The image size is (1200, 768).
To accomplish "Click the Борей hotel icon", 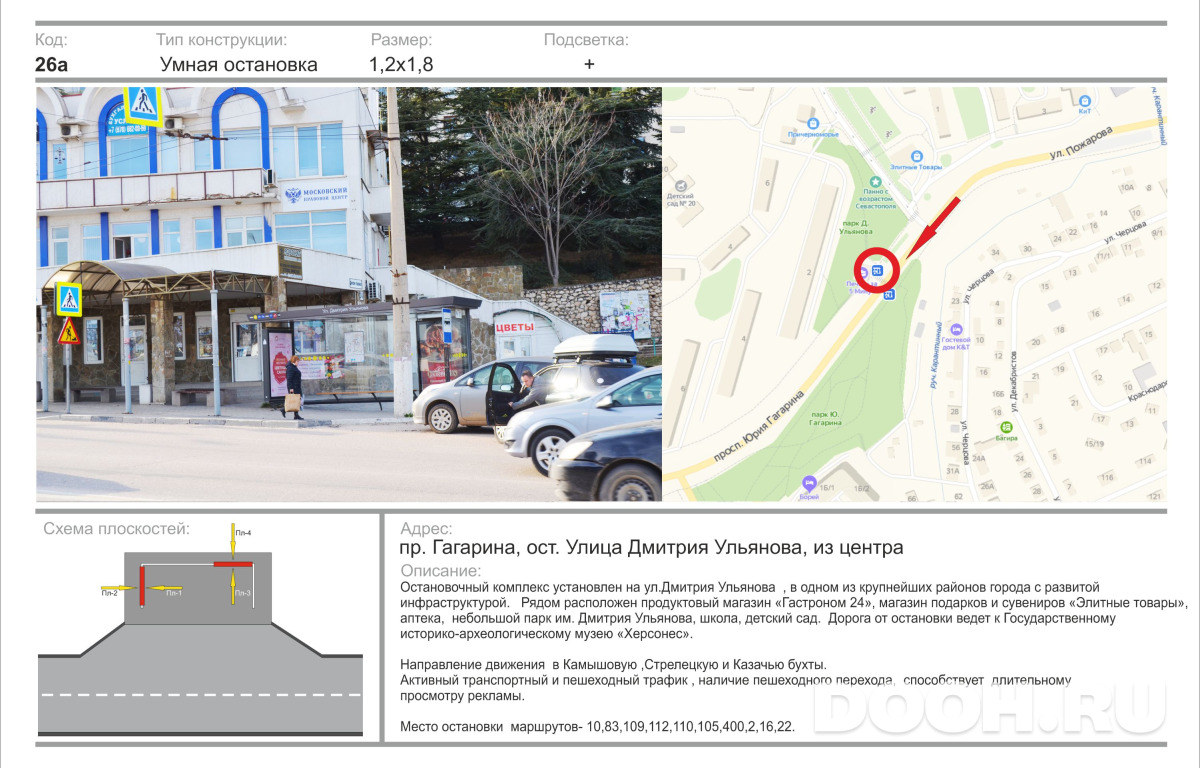I will pos(809,483).
